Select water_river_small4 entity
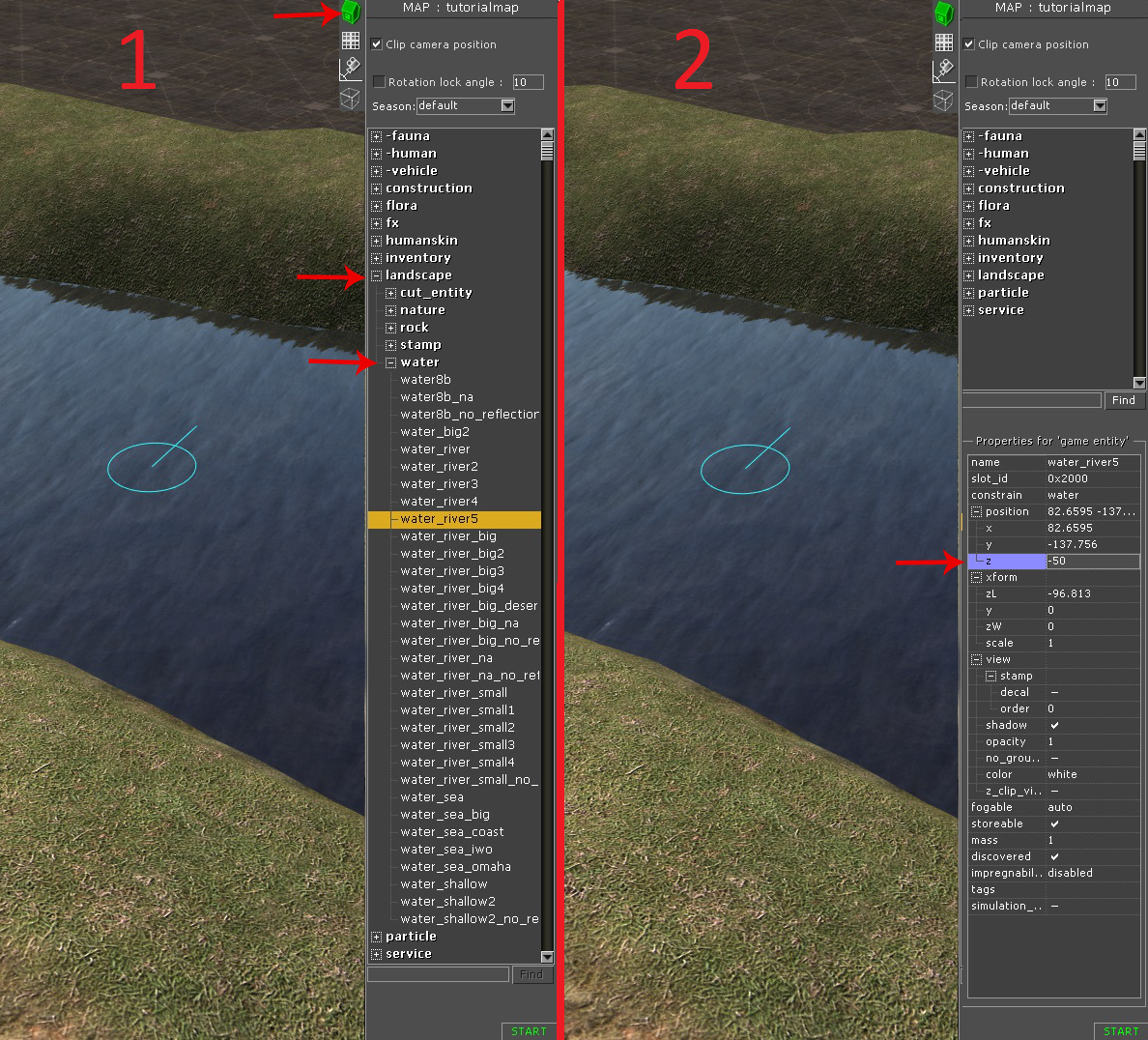This screenshot has height=1040, width=1148. point(457,763)
